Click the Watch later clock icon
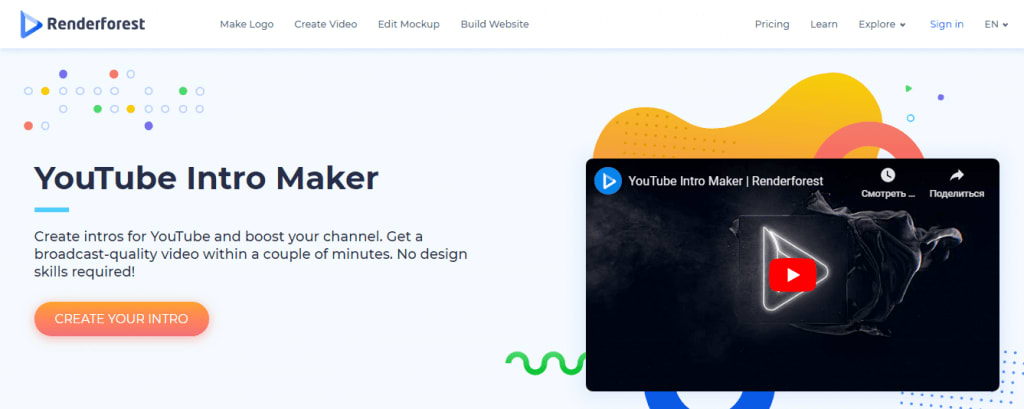 [x=888, y=175]
